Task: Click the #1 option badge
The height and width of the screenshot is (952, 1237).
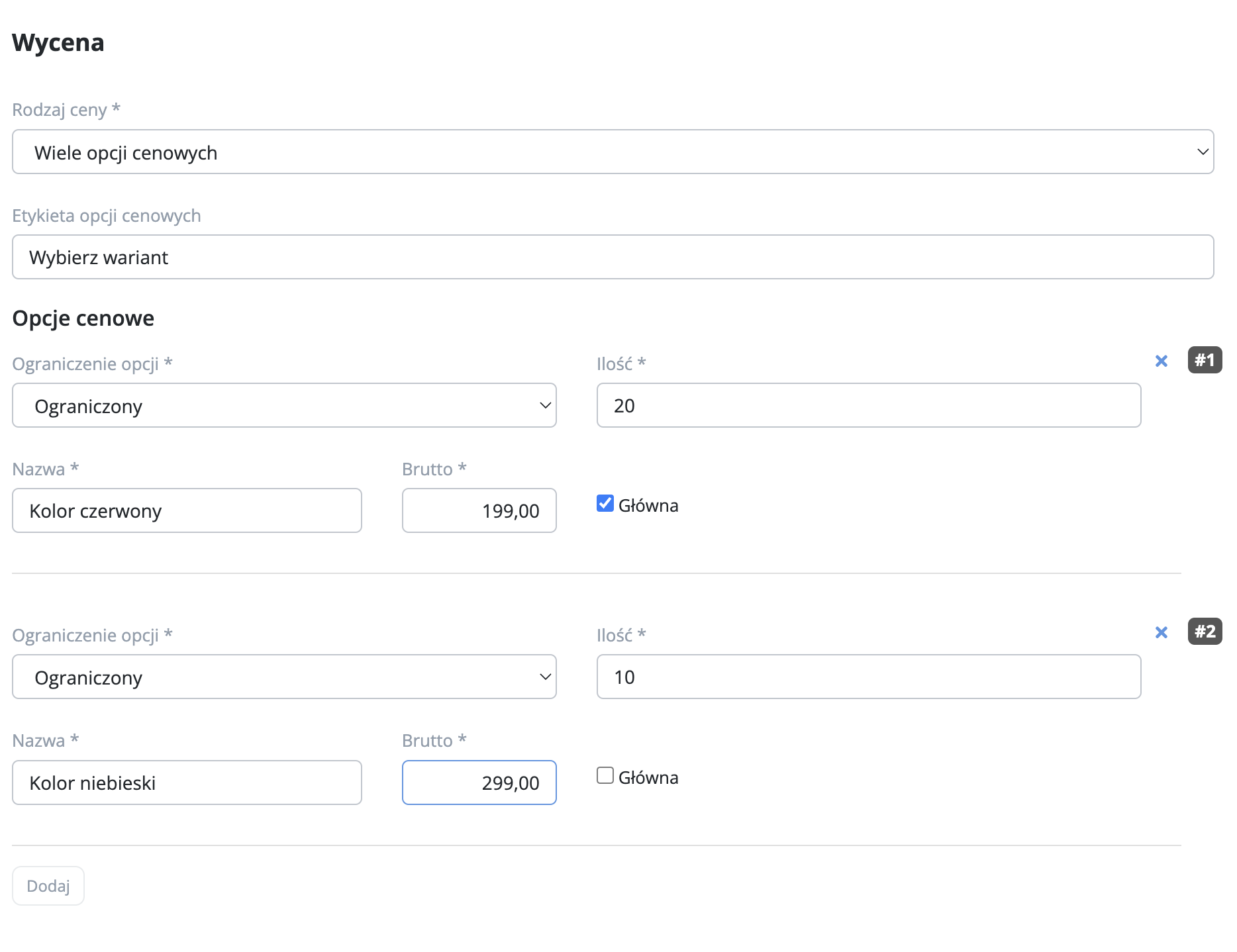Action: pyautogui.click(x=1205, y=360)
